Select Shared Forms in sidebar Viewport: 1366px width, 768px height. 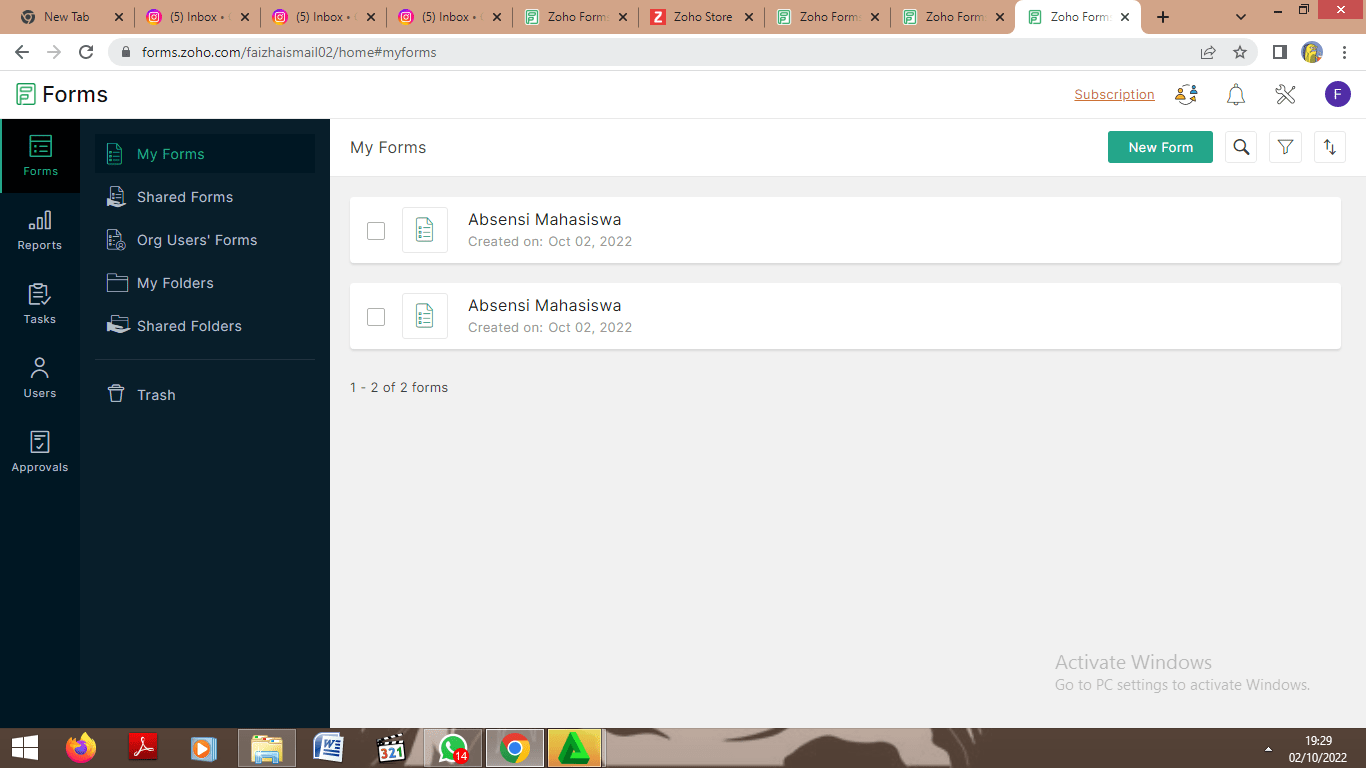coord(205,197)
